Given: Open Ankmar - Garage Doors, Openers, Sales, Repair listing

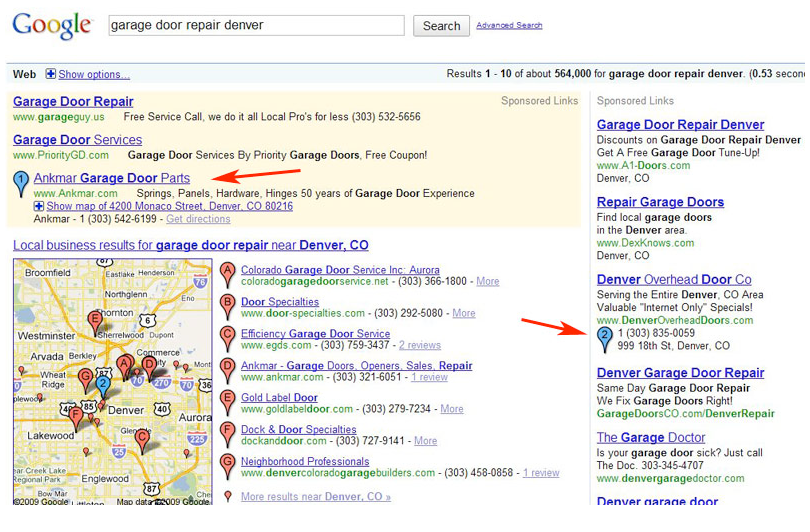Looking at the screenshot, I should 356,366.
